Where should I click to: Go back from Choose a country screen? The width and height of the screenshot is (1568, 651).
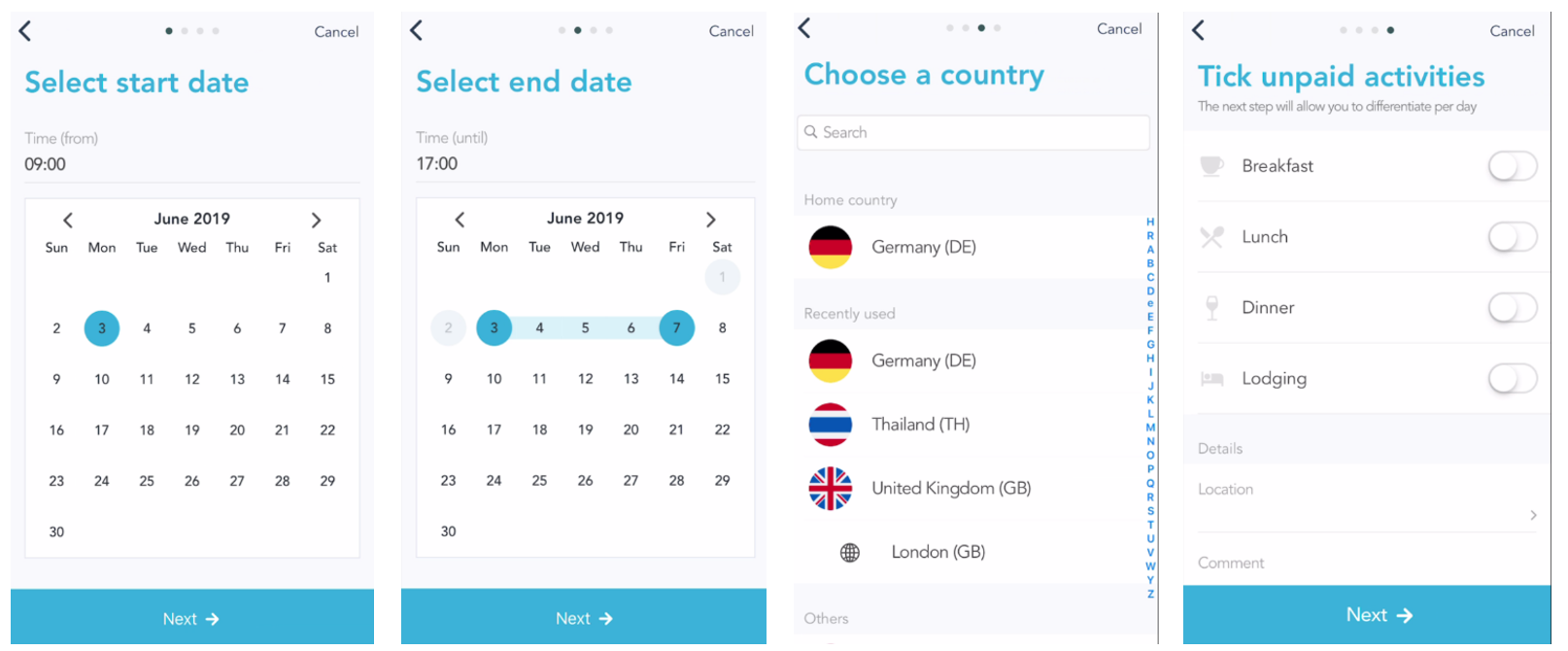pyautogui.click(x=804, y=28)
